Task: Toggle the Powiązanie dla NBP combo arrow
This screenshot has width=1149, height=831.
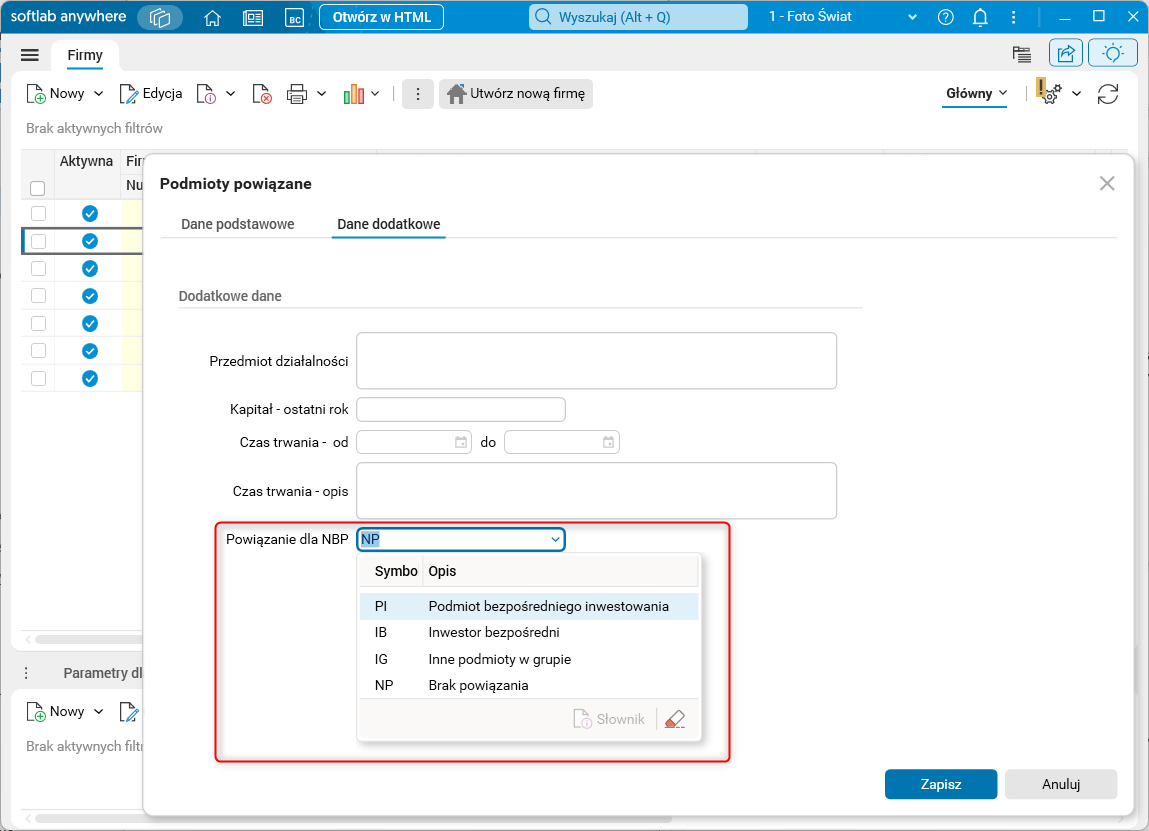Action: pyautogui.click(x=555, y=539)
